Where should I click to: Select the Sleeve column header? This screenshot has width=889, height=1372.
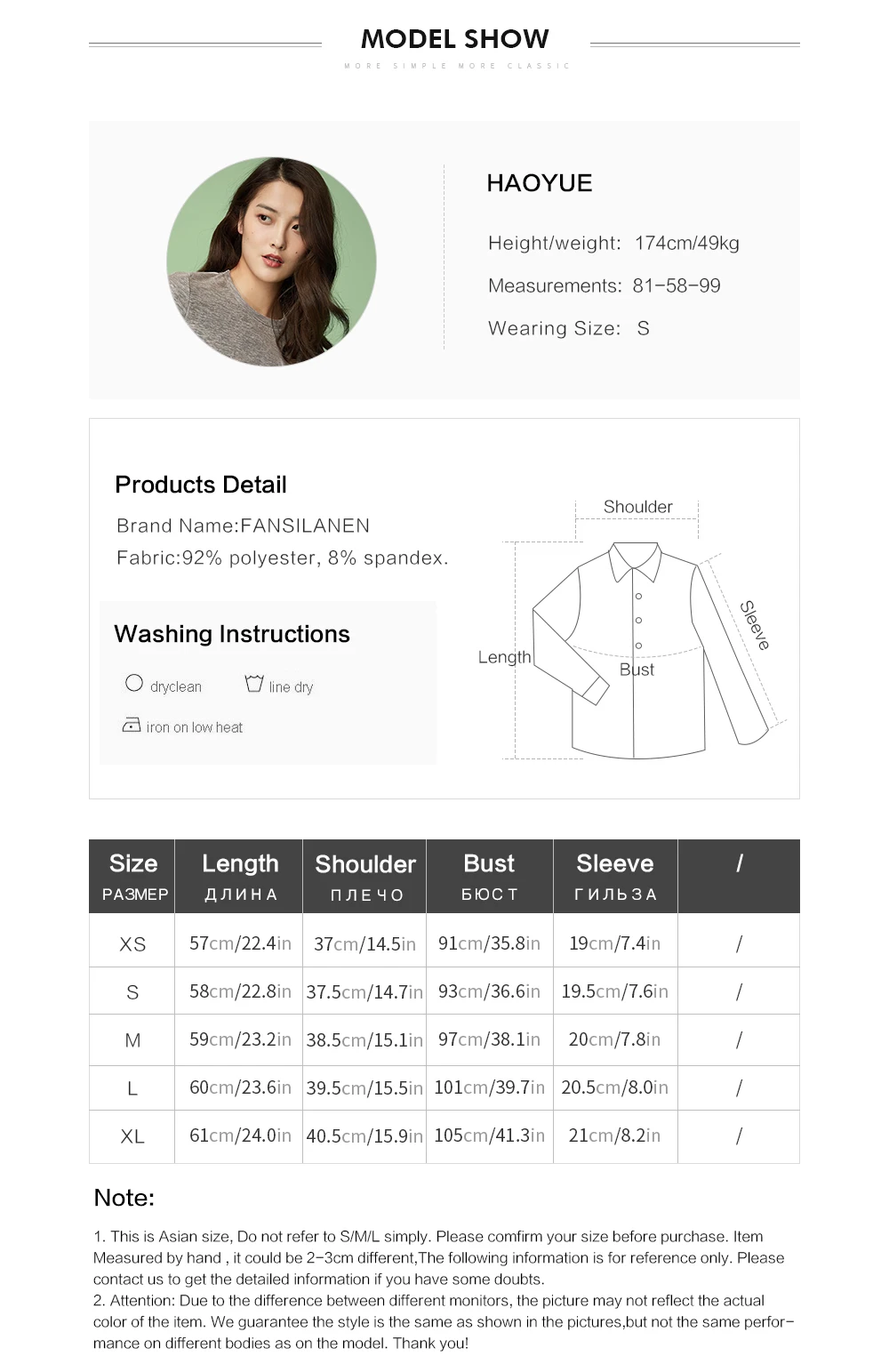point(615,876)
